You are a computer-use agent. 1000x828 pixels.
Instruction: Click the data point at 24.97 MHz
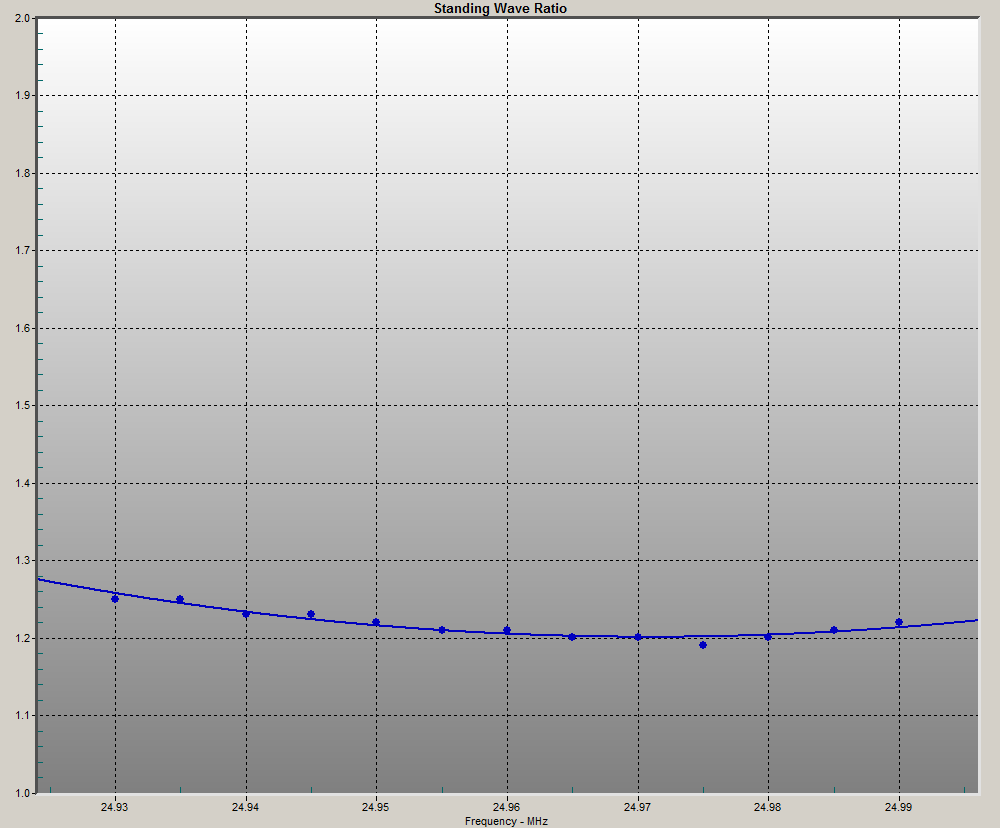pyautogui.click(x=638, y=637)
